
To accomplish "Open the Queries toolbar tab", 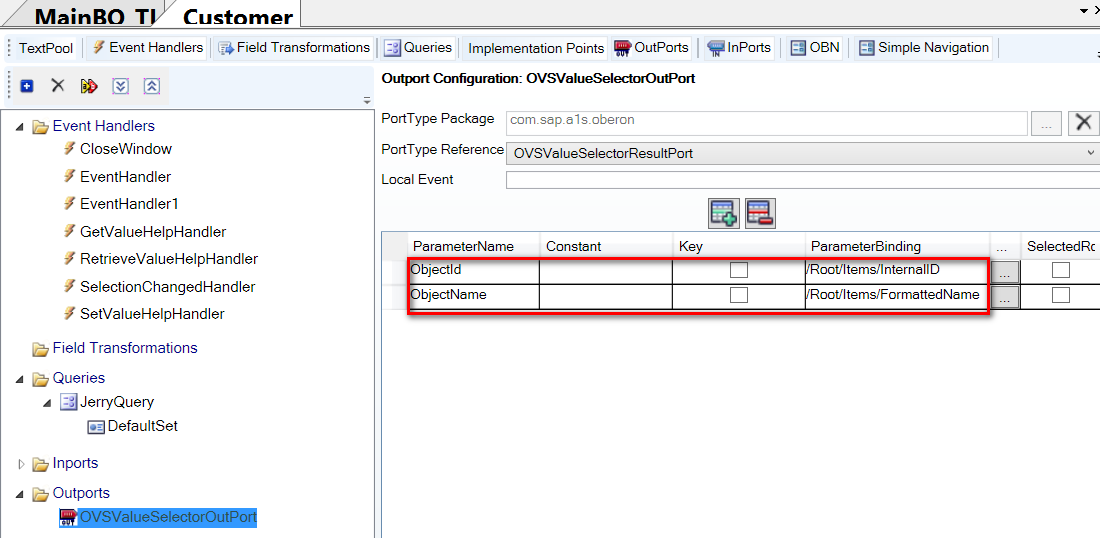I will click(418, 48).
